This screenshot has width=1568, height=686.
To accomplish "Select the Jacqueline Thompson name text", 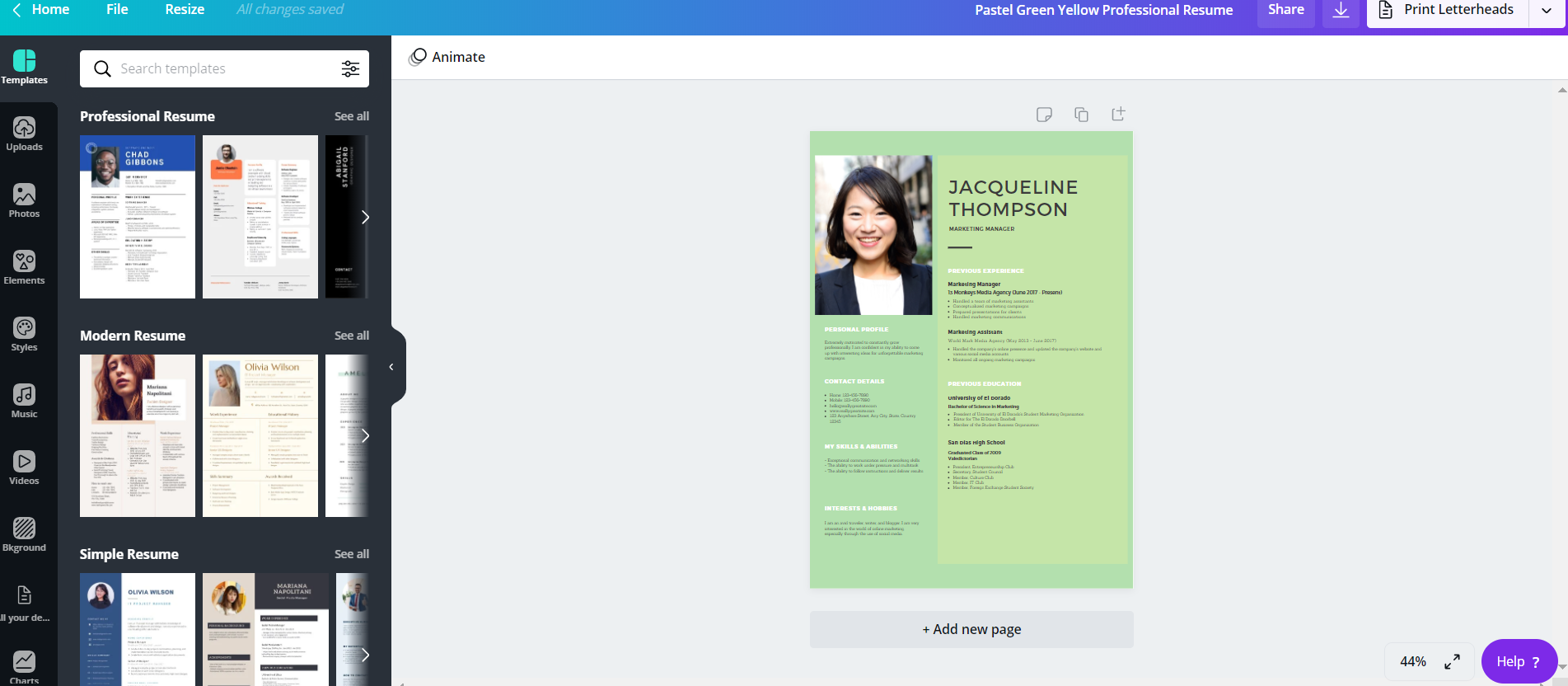I will click(x=1013, y=199).
